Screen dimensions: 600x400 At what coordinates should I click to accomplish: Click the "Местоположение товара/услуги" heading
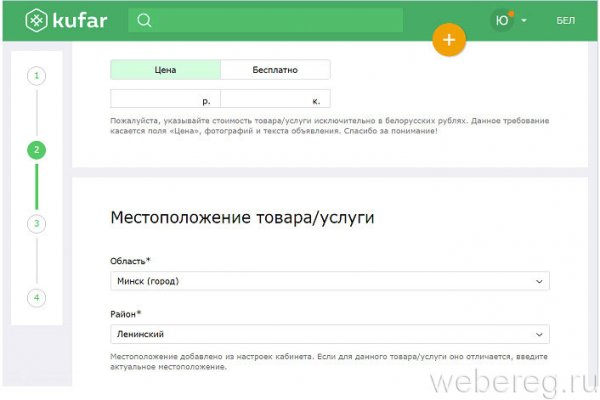tap(240, 217)
